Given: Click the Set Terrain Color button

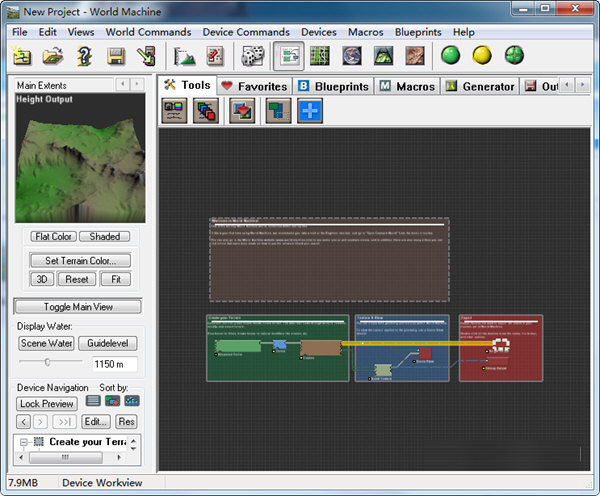Looking at the screenshot, I should (79, 260).
